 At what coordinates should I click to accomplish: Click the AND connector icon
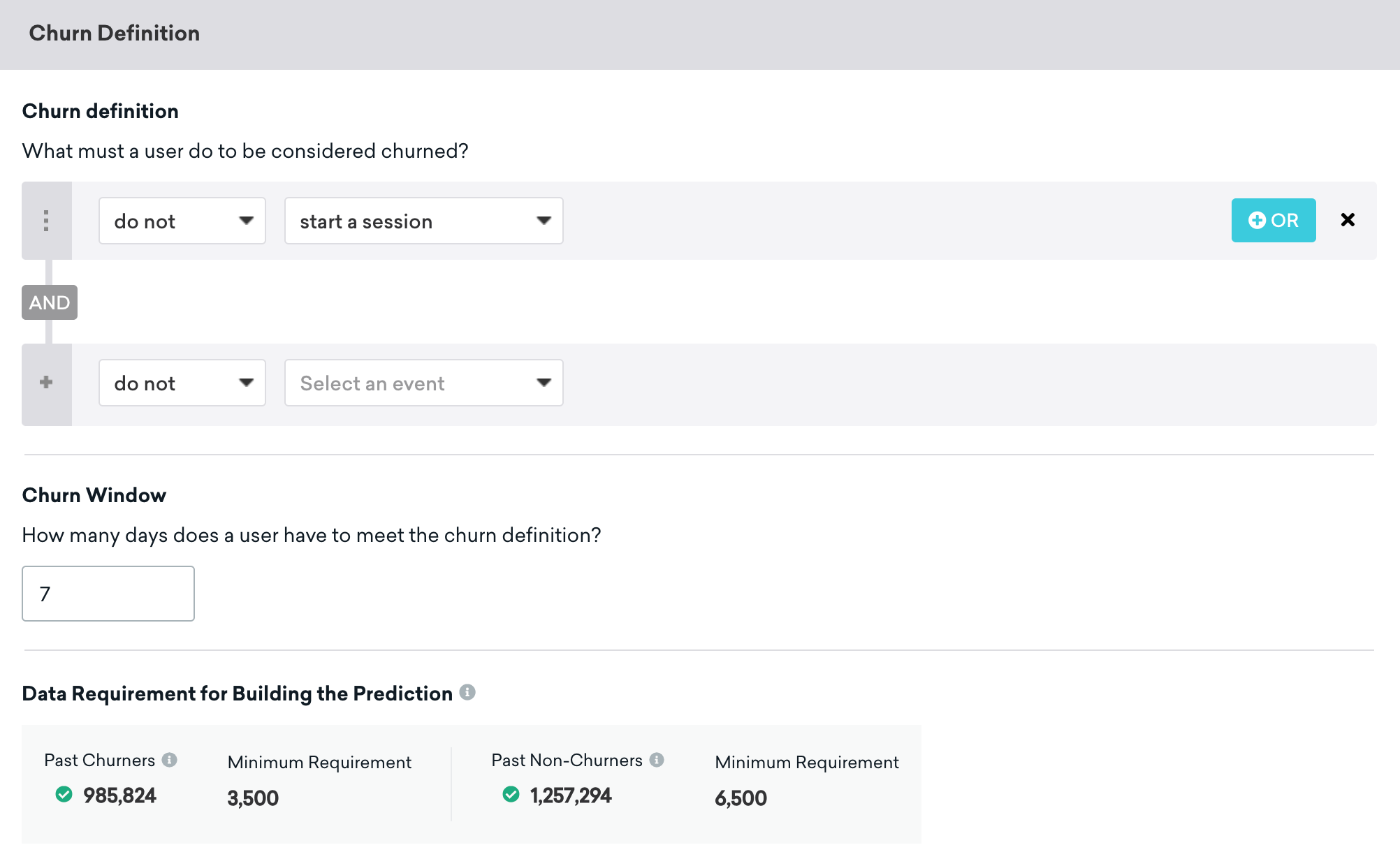pos(47,302)
